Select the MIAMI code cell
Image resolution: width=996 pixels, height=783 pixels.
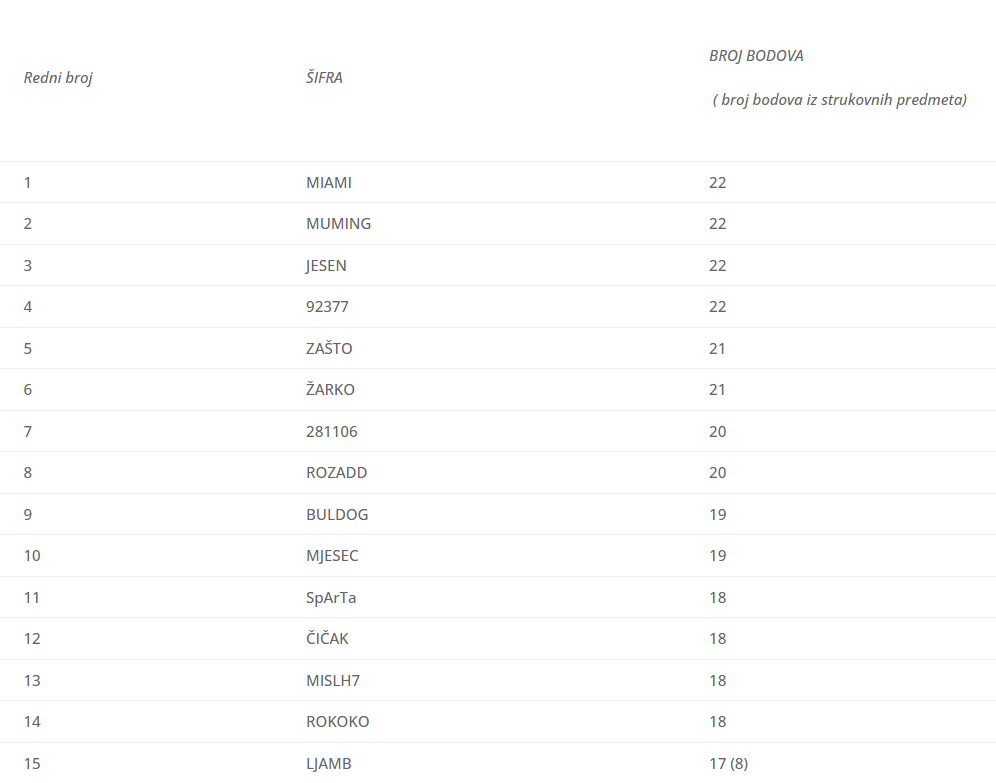(329, 183)
